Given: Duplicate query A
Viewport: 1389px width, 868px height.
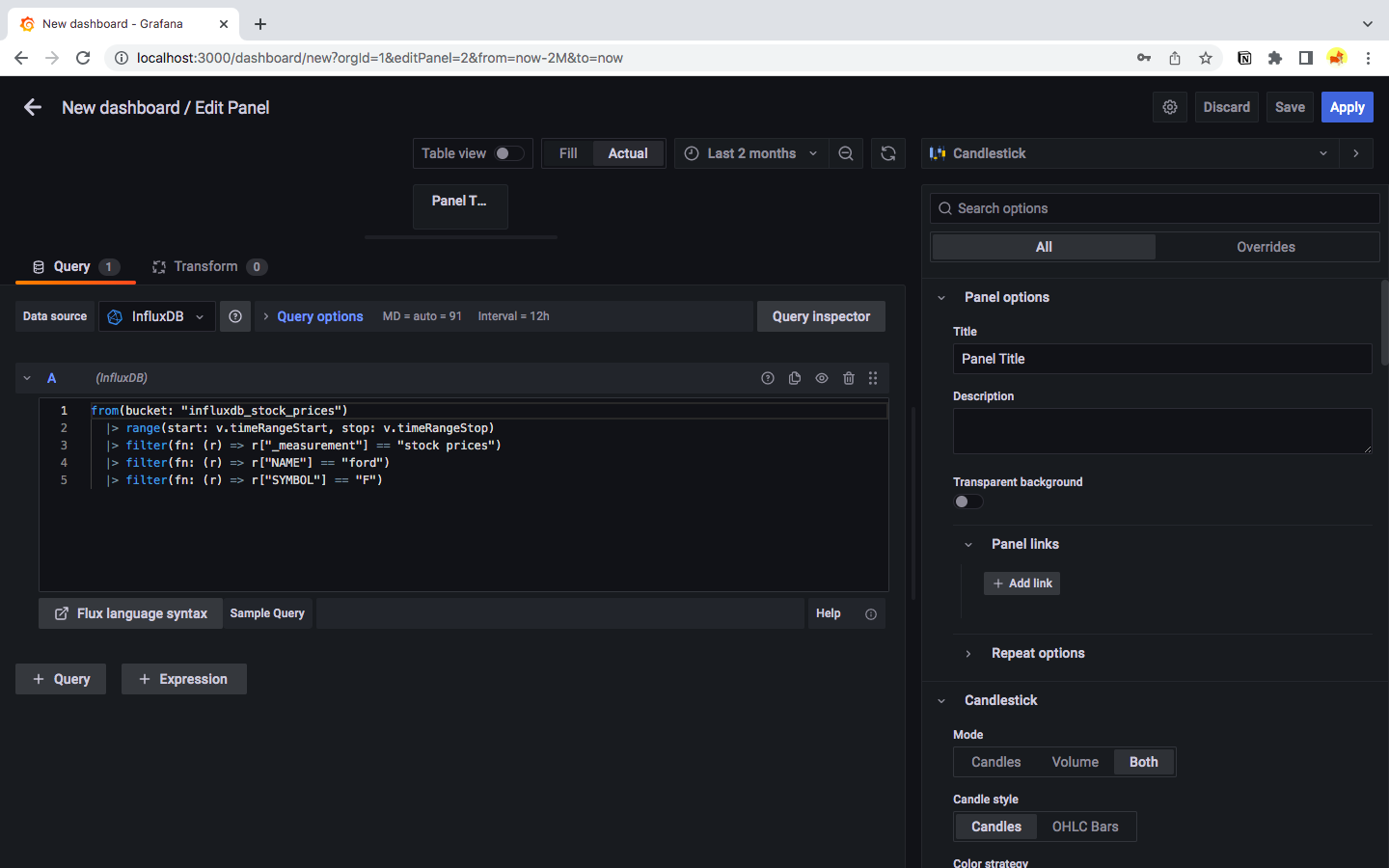Looking at the screenshot, I should pos(795,378).
